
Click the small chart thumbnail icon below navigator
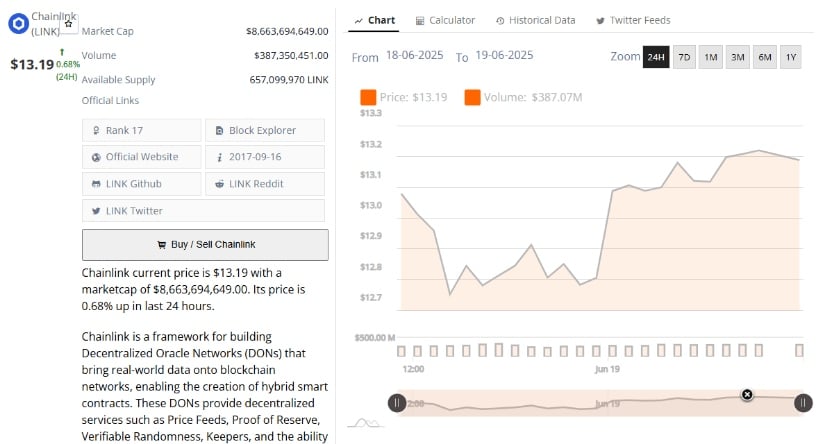click(x=365, y=423)
